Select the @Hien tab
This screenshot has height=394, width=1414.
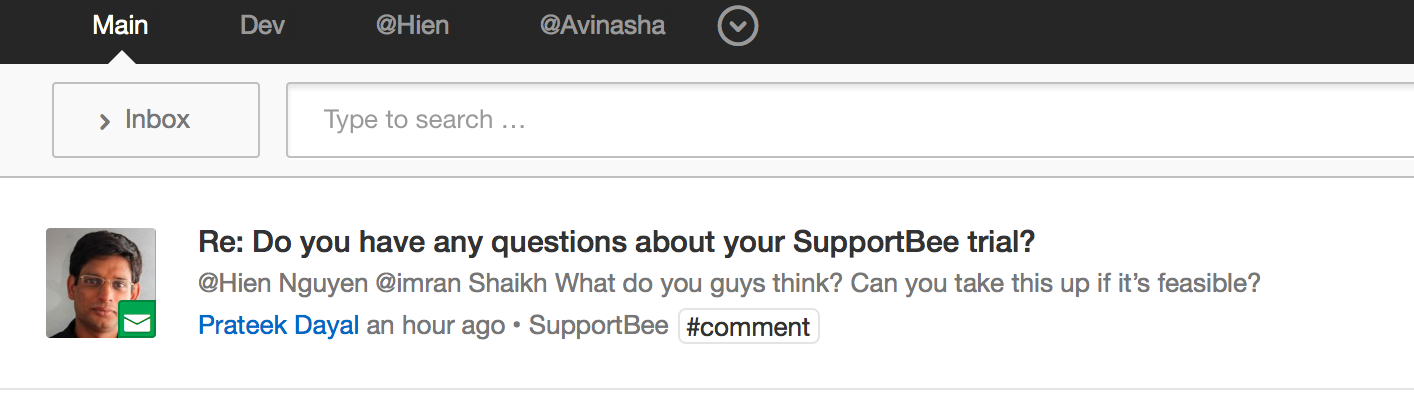point(412,25)
